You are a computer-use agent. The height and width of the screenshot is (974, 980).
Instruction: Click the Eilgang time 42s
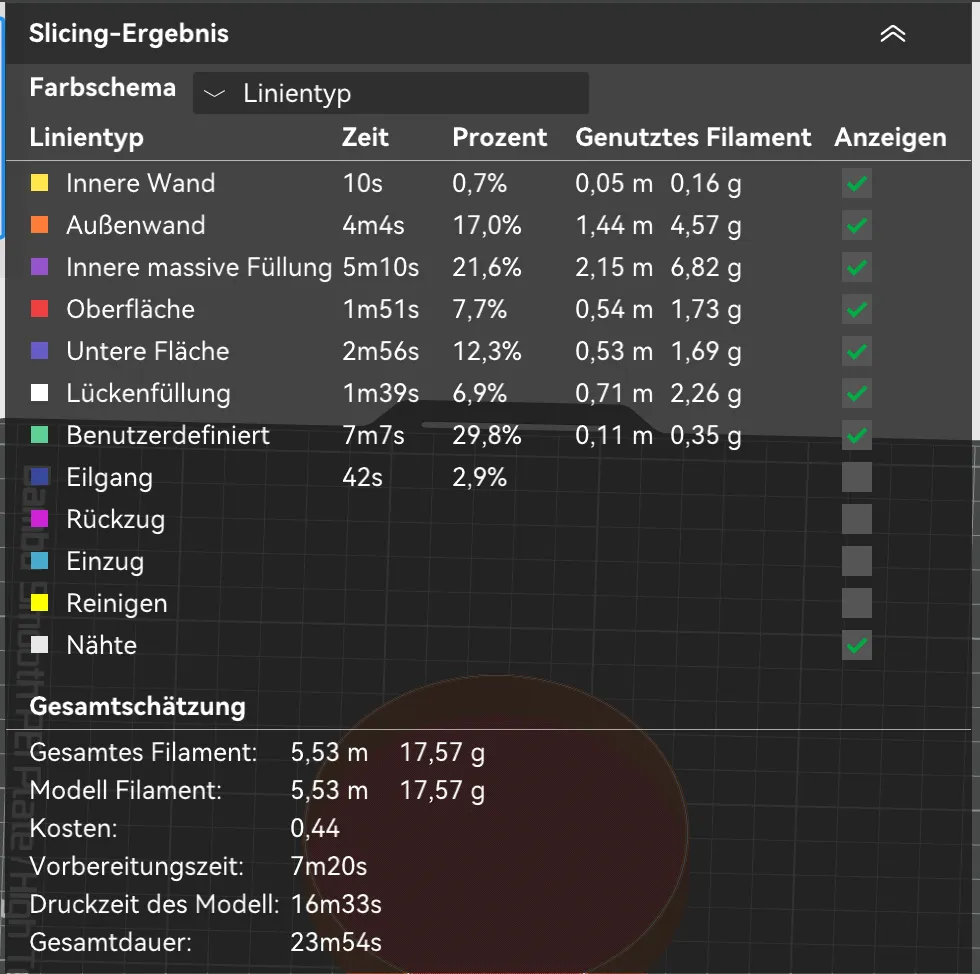[x=362, y=477]
